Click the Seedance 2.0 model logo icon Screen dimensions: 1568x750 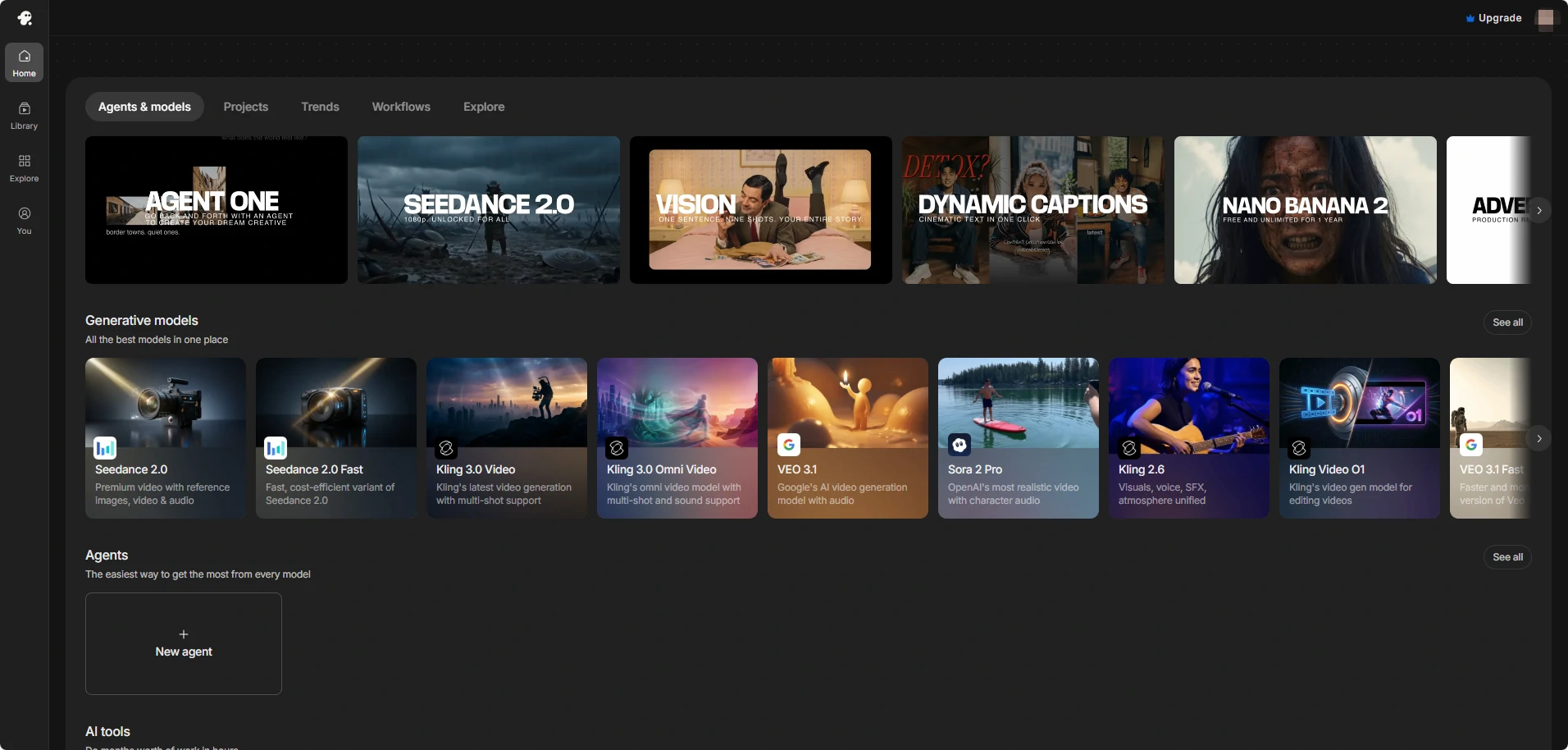105,447
